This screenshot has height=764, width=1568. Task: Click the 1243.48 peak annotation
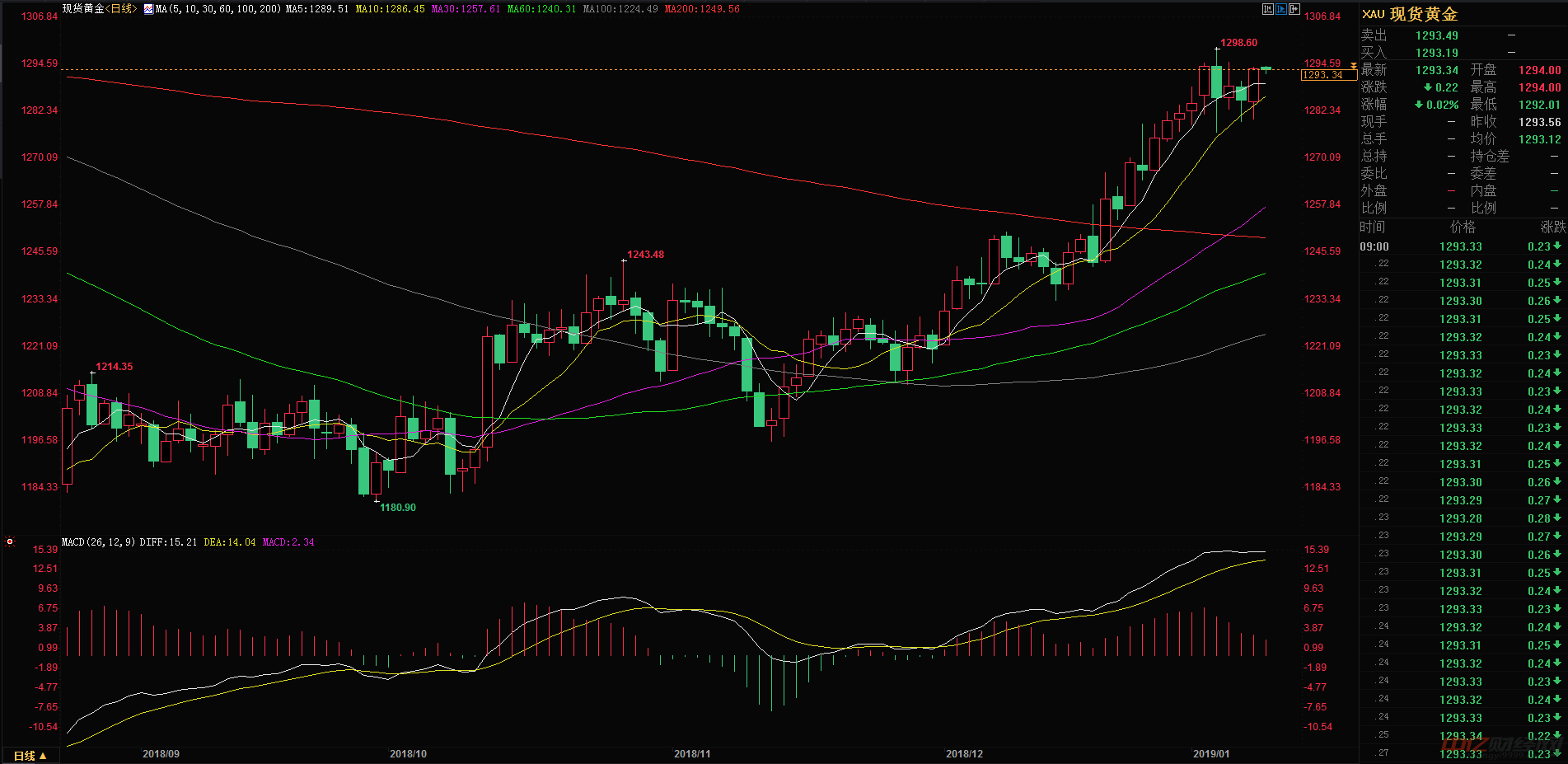646,255
